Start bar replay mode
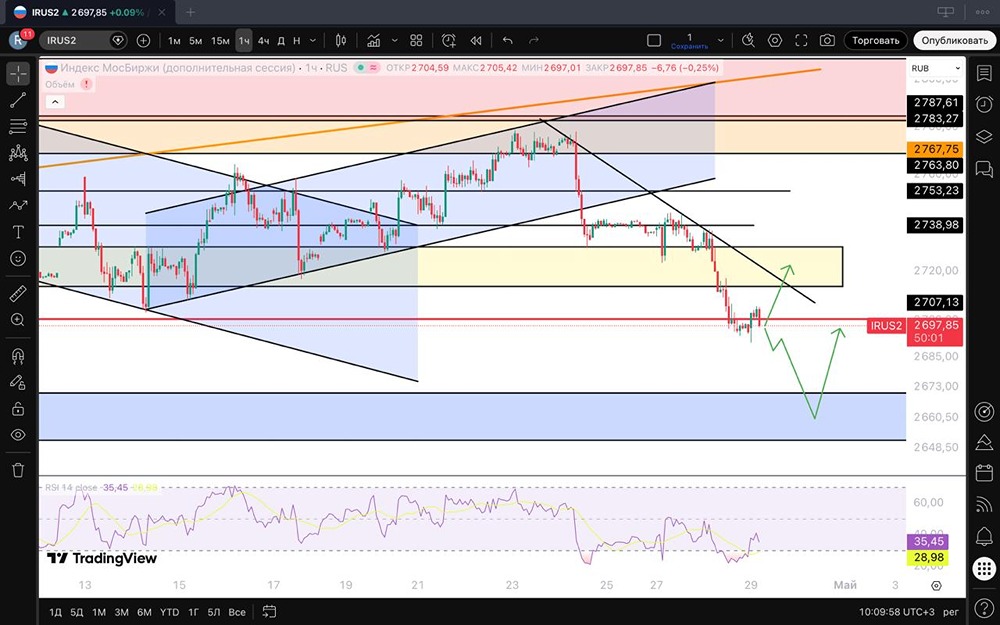Image resolution: width=1000 pixels, height=625 pixels. [476, 40]
